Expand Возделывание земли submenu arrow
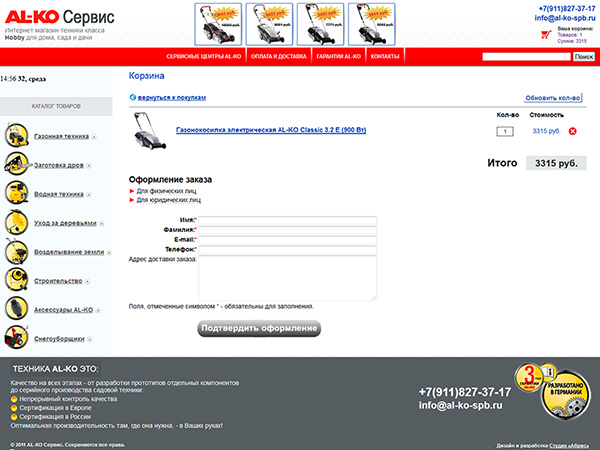 coord(109,253)
